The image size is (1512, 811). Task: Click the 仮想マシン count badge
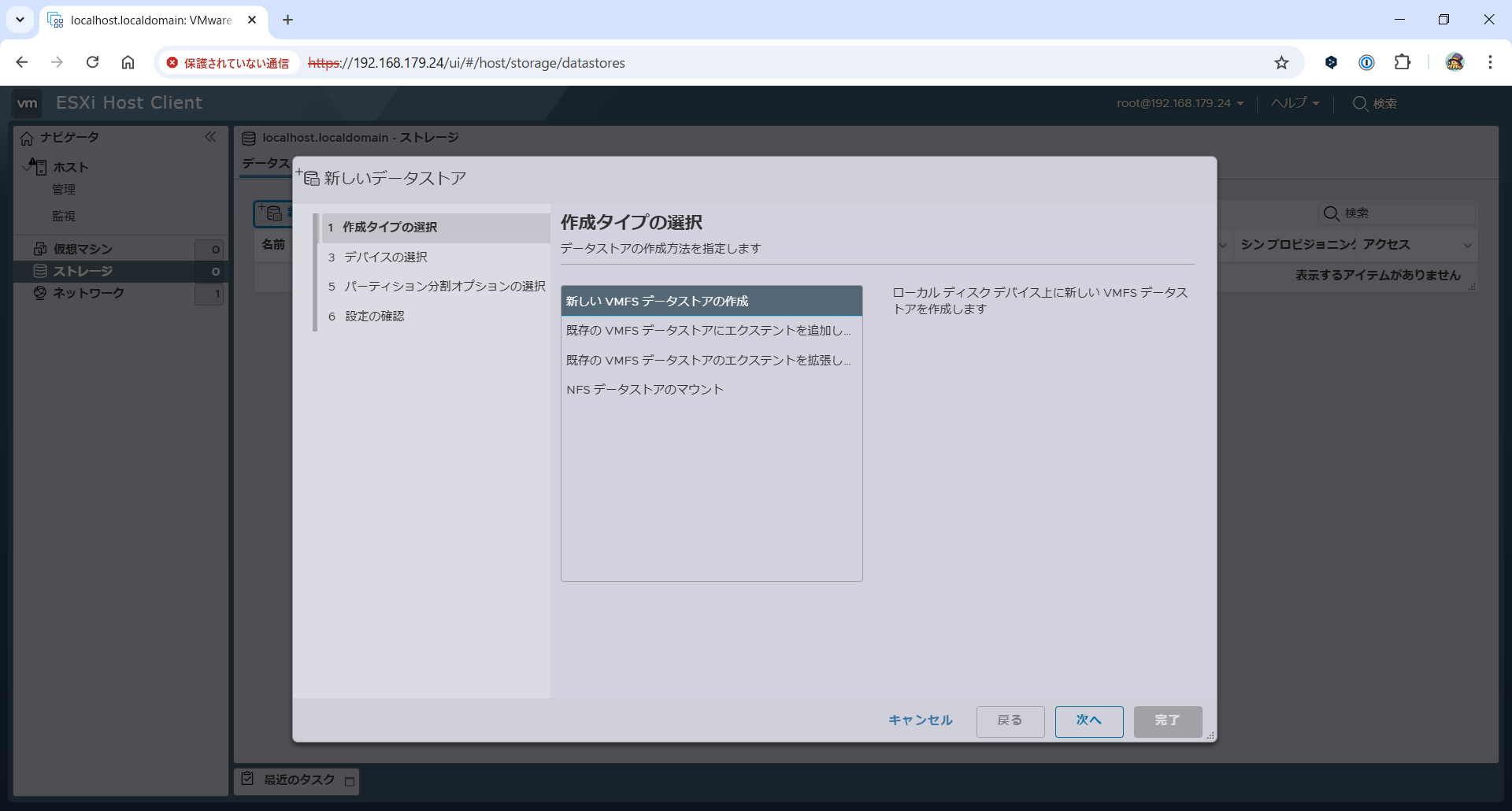[x=209, y=250]
